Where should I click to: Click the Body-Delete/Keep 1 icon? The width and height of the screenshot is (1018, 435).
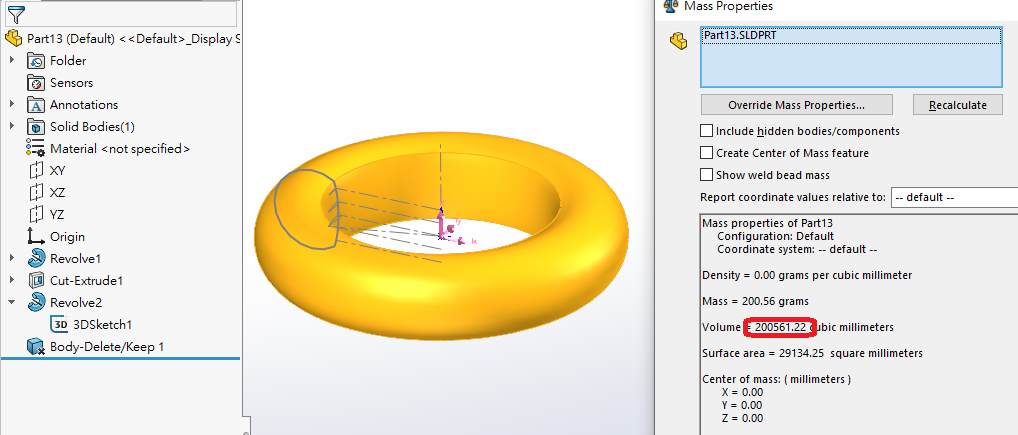coord(35,347)
